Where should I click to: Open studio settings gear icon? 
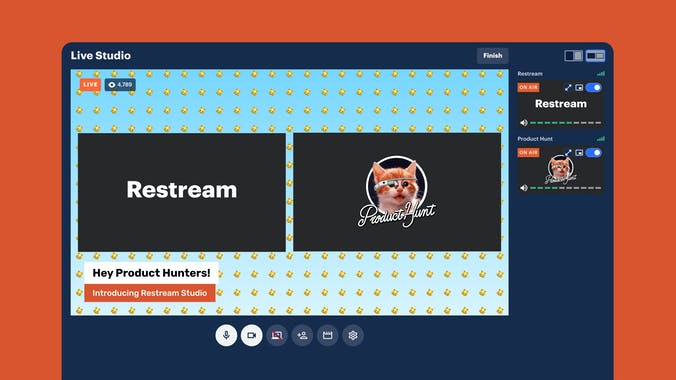click(x=353, y=335)
